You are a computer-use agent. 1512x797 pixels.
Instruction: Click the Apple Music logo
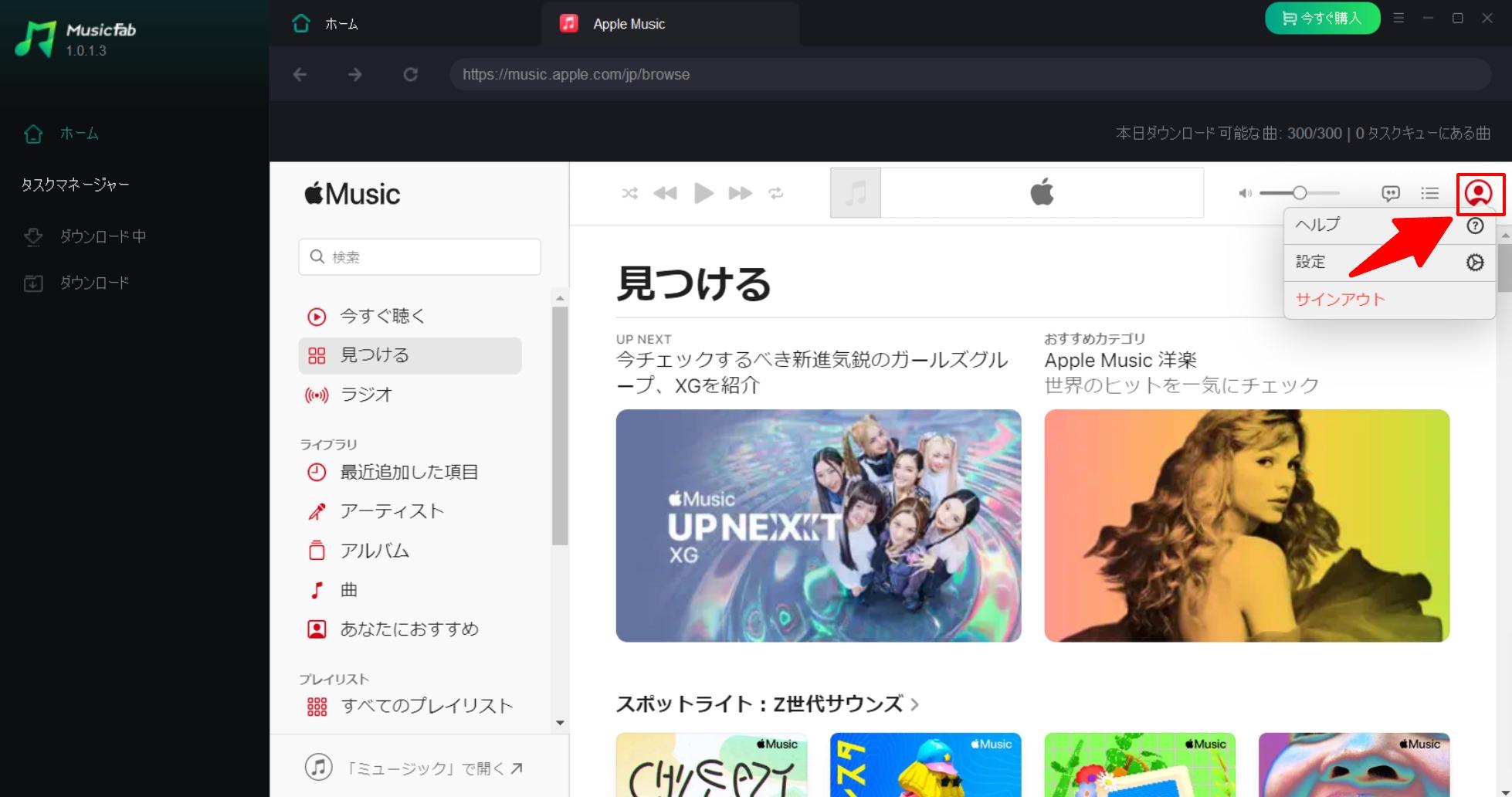coord(352,194)
